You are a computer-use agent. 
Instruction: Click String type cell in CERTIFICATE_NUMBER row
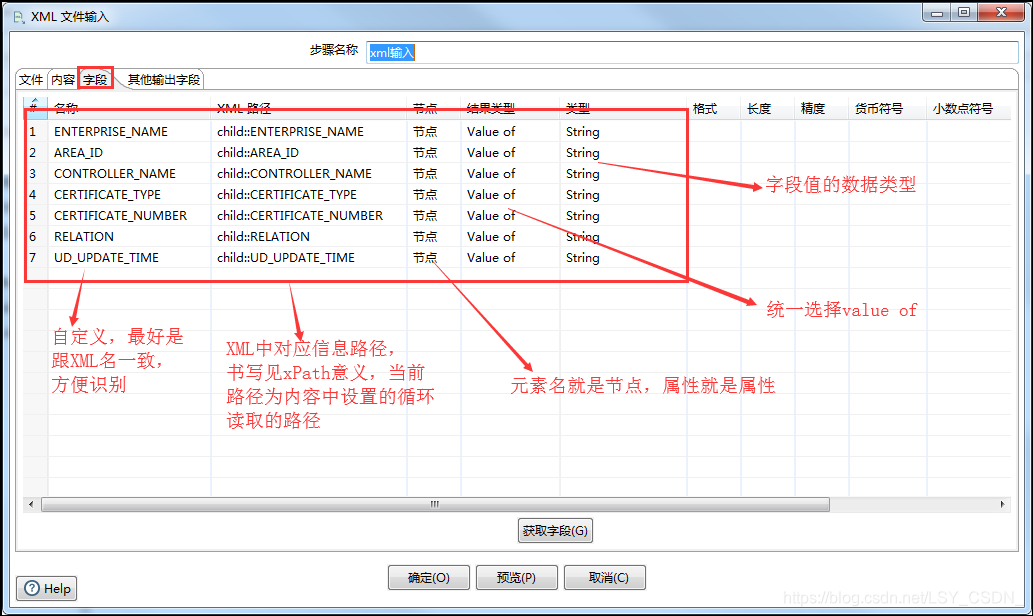click(623, 216)
